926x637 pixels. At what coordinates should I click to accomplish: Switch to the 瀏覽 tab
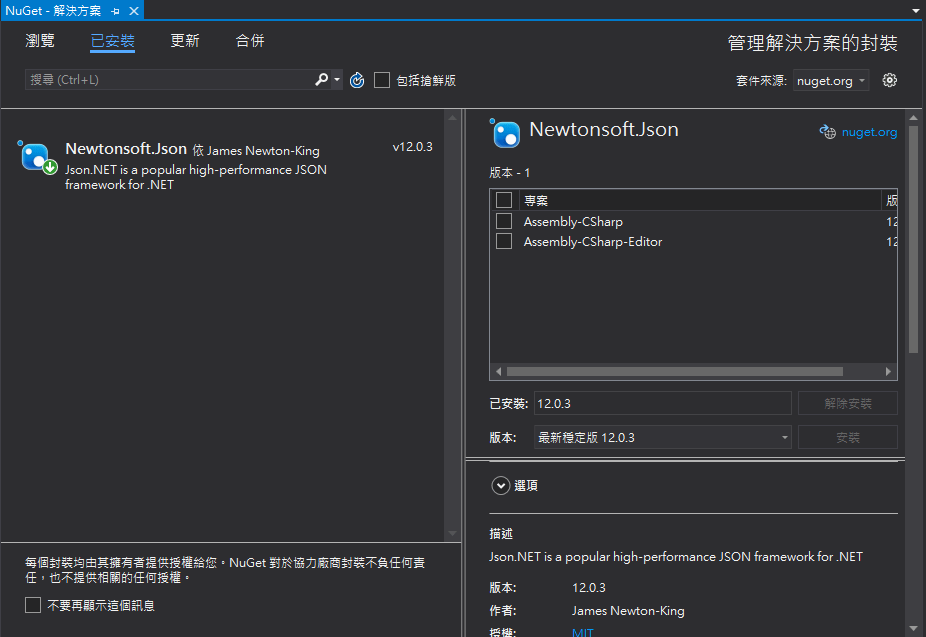pos(40,41)
